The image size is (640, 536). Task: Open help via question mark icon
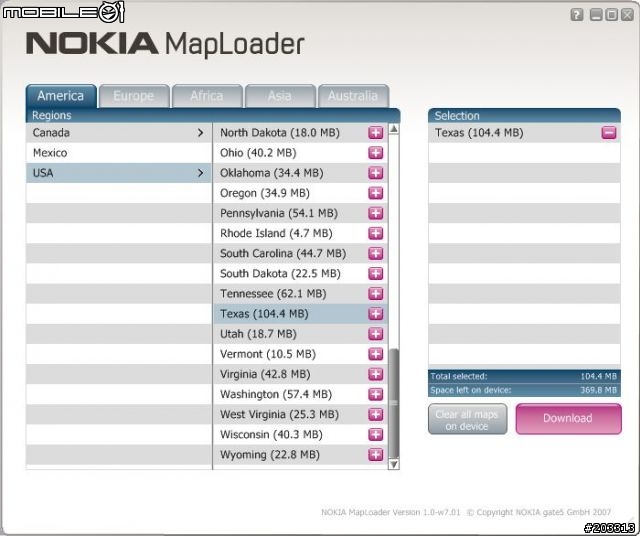(x=576, y=15)
